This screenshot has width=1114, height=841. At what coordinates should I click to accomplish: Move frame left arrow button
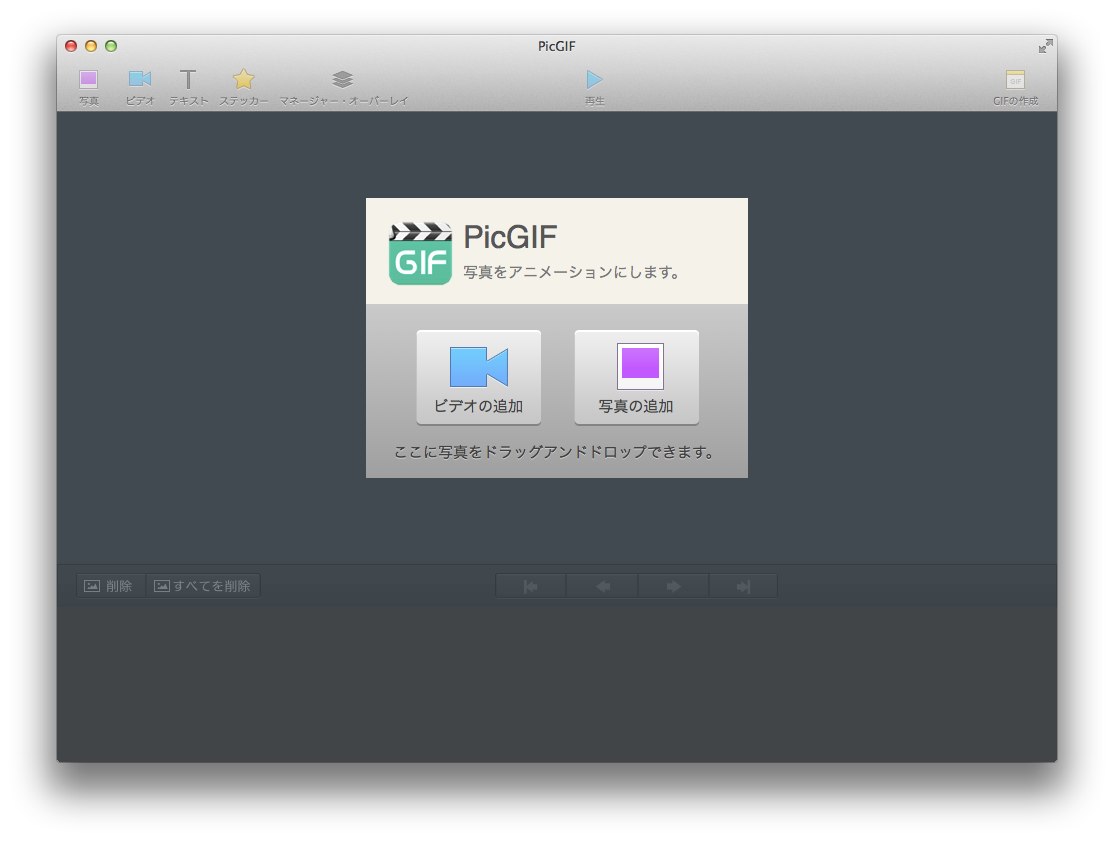(x=602, y=586)
